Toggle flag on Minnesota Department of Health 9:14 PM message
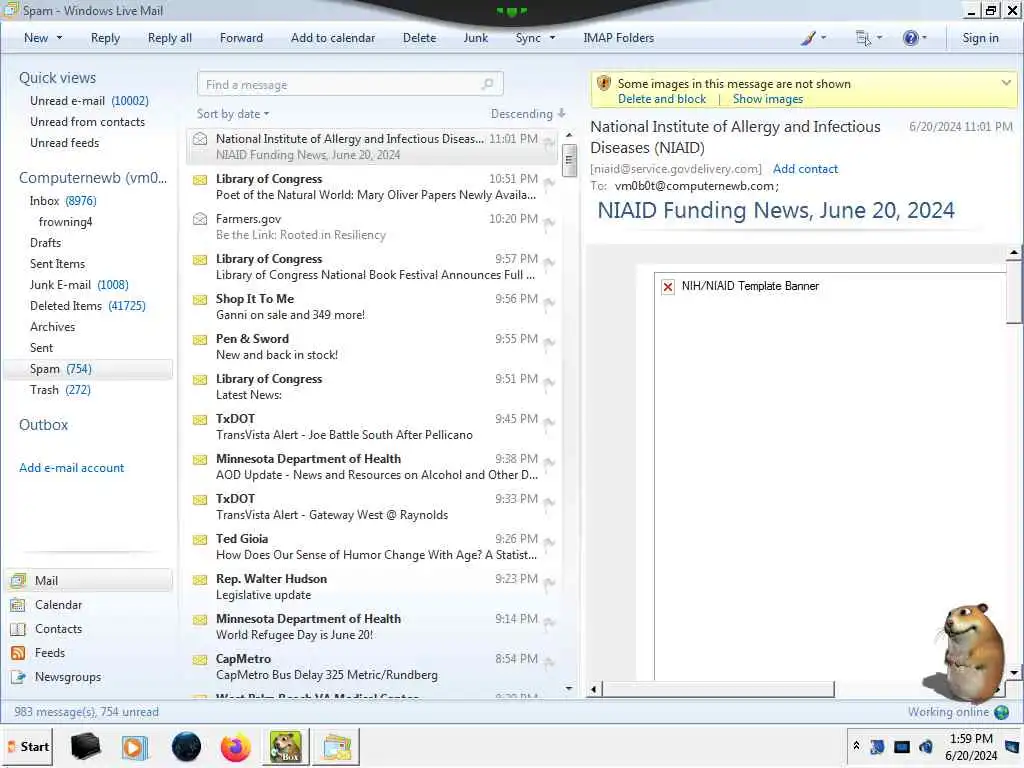 549,623
